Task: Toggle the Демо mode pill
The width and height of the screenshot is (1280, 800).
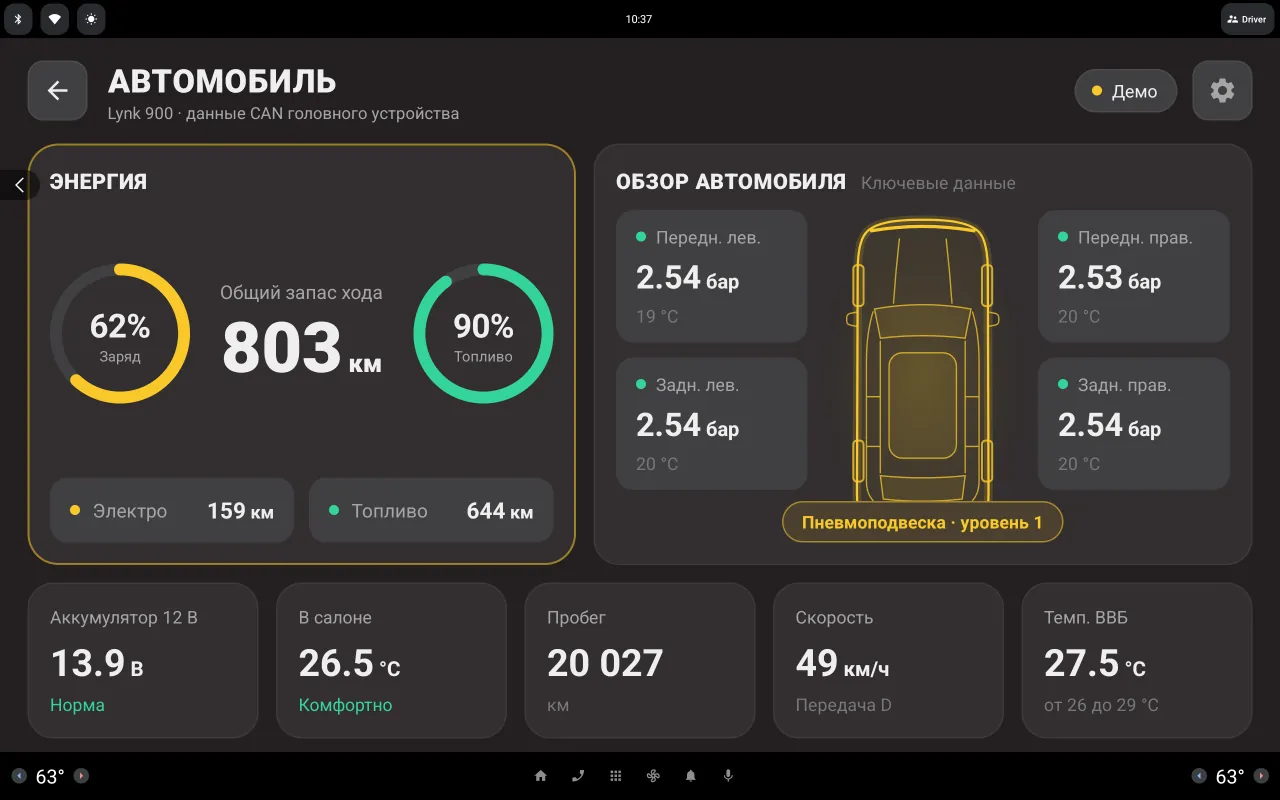Action: tap(1125, 91)
